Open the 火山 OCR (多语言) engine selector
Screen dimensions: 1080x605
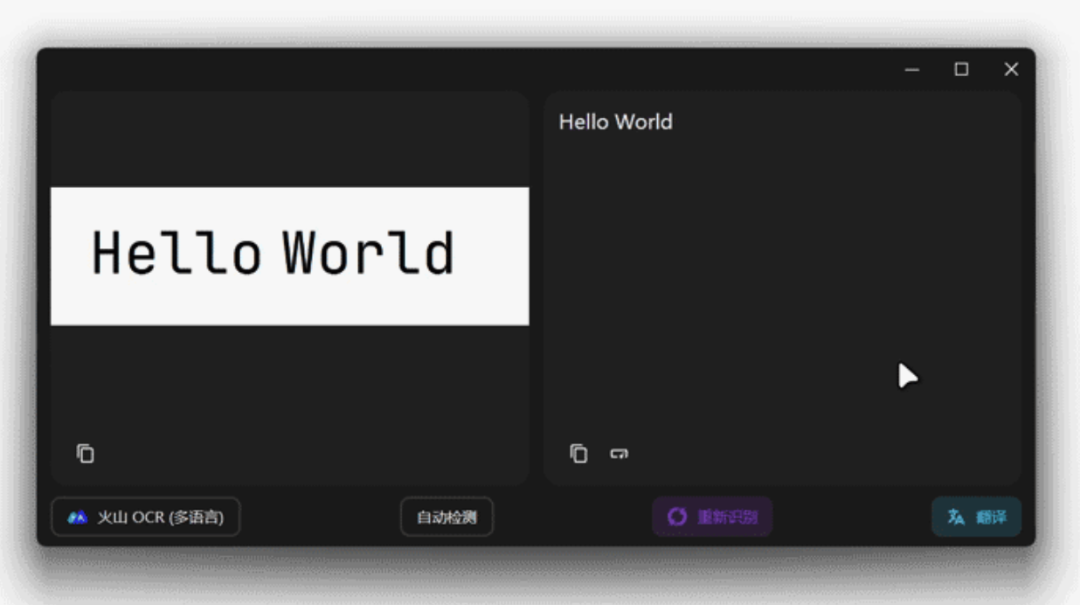pos(146,517)
